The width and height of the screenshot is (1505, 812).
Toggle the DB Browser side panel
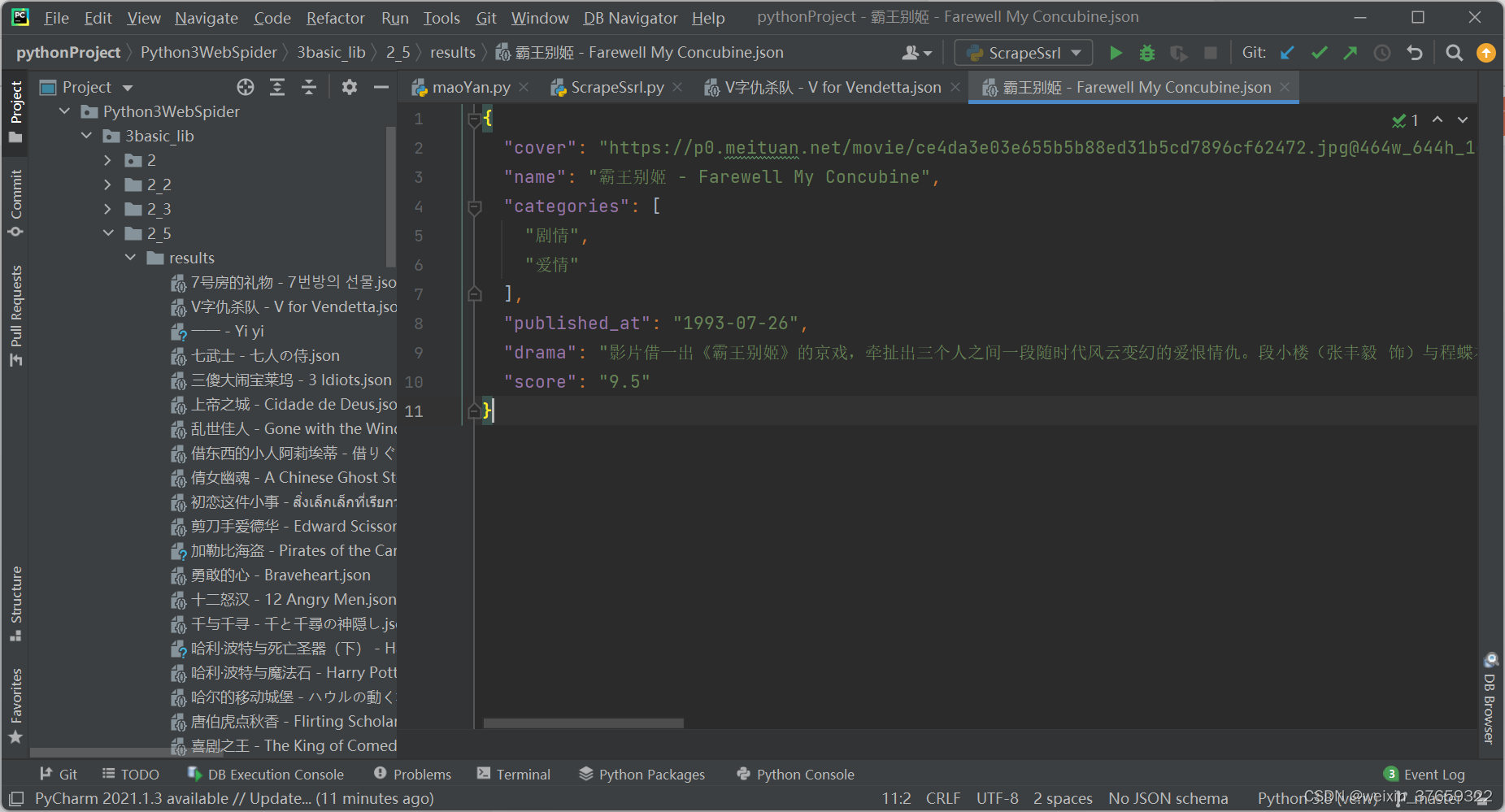coord(1490,697)
